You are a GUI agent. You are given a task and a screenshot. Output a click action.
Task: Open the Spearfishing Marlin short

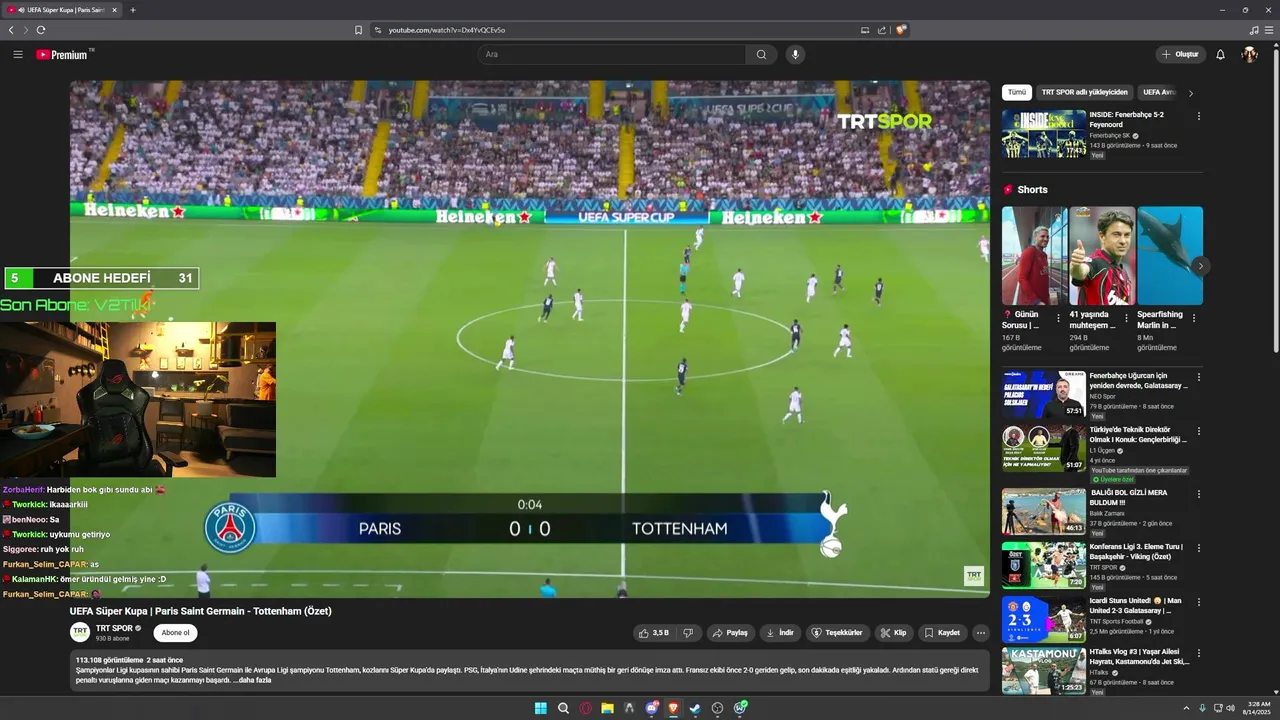[1170, 256]
